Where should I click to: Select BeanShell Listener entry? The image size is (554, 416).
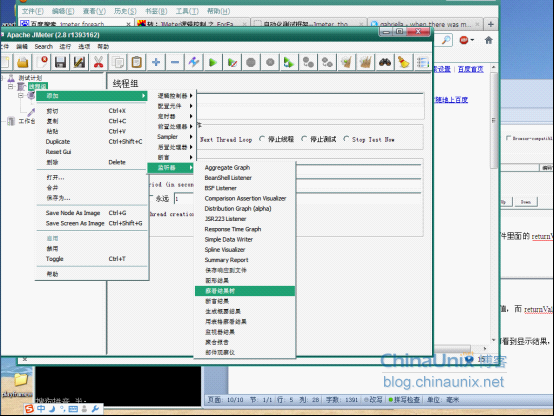[245, 178]
